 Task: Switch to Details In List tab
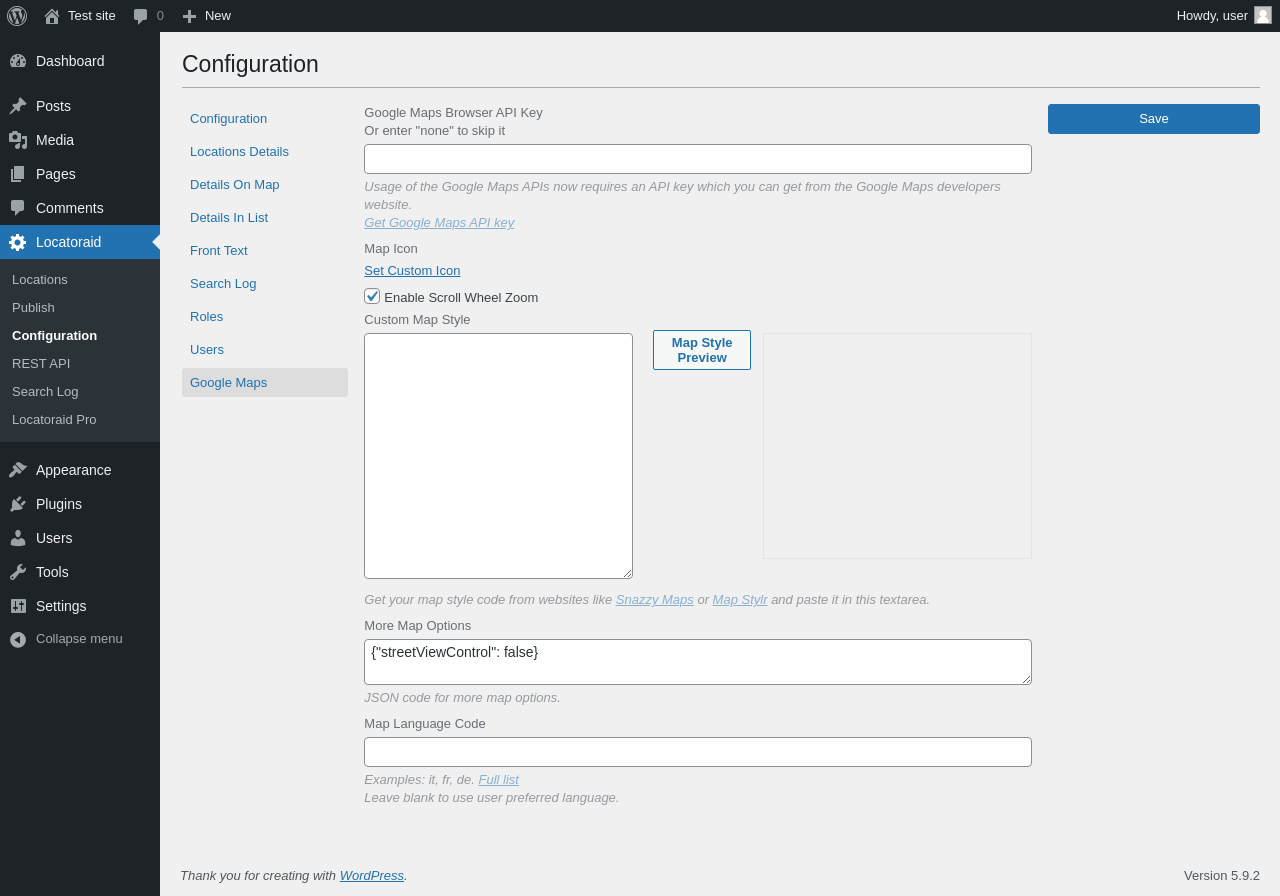point(265,217)
